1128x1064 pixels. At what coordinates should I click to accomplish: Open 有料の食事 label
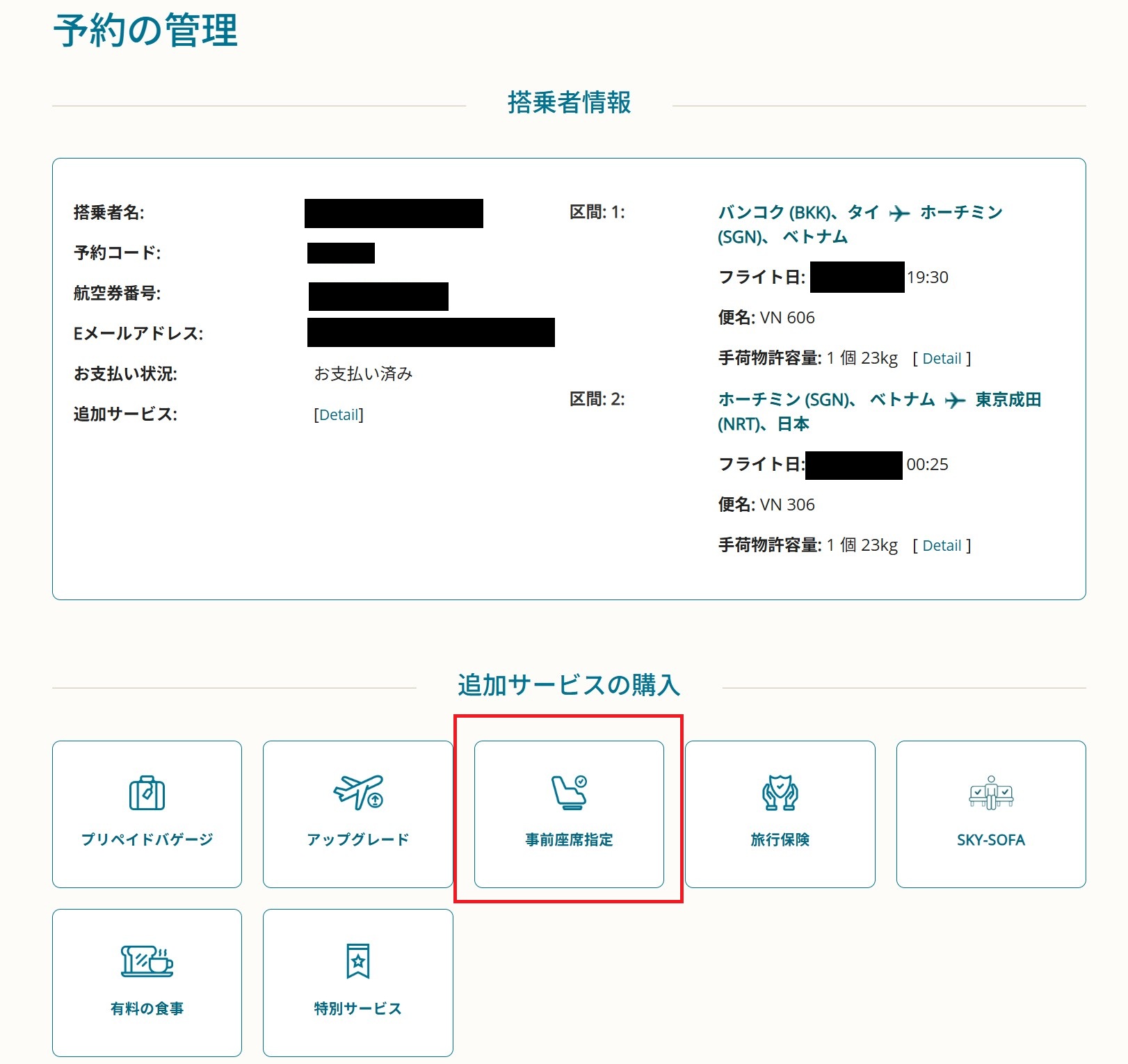[x=147, y=1008]
